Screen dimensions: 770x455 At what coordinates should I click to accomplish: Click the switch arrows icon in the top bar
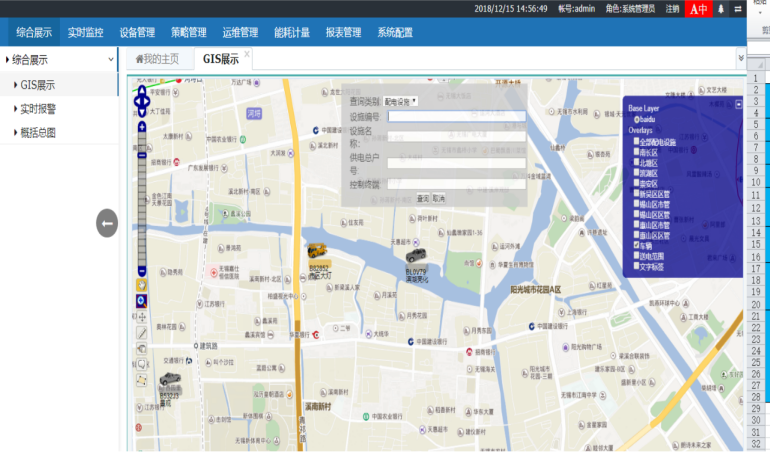pyautogui.click(x=738, y=9)
